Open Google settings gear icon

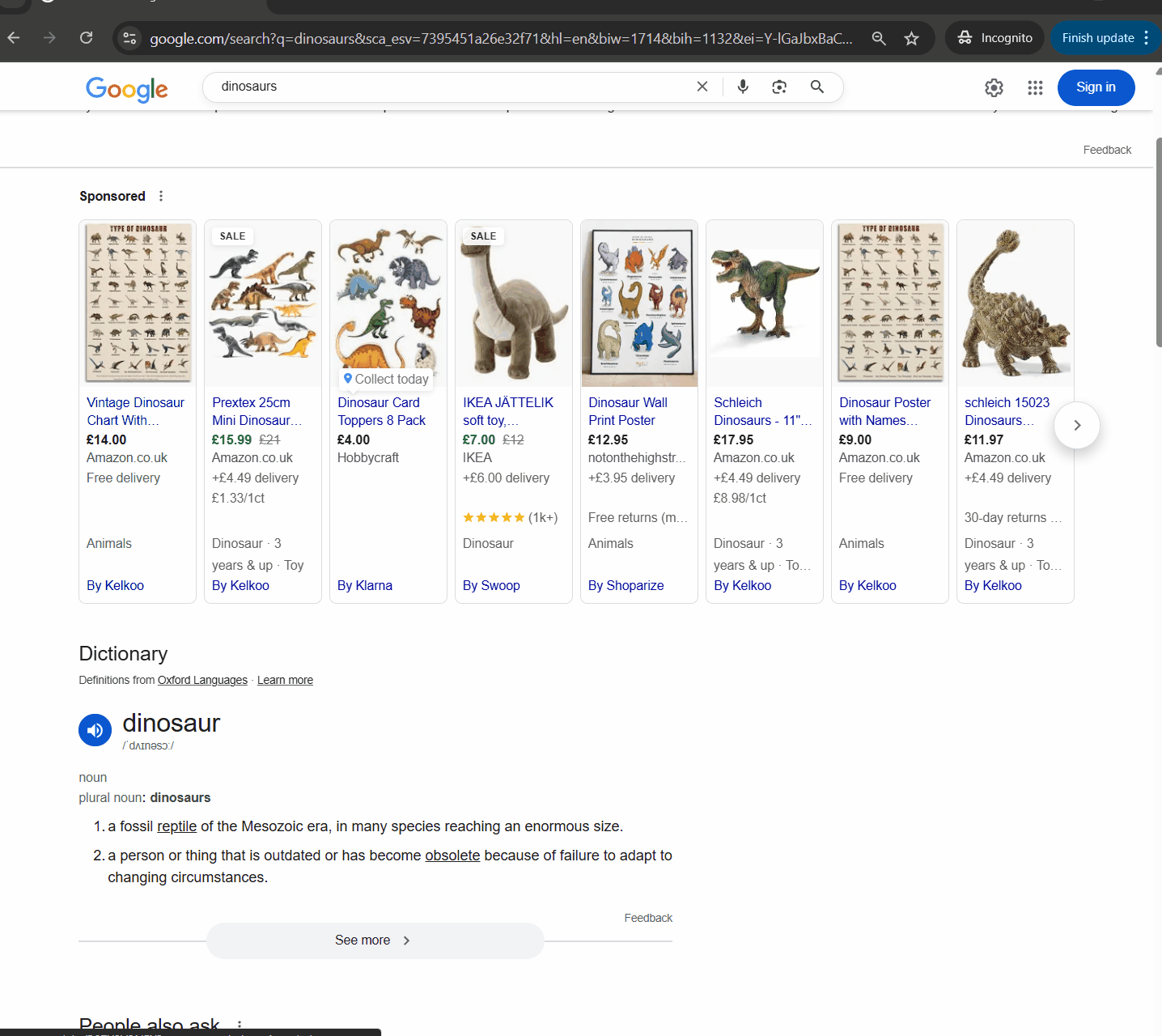[x=994, y=87]
